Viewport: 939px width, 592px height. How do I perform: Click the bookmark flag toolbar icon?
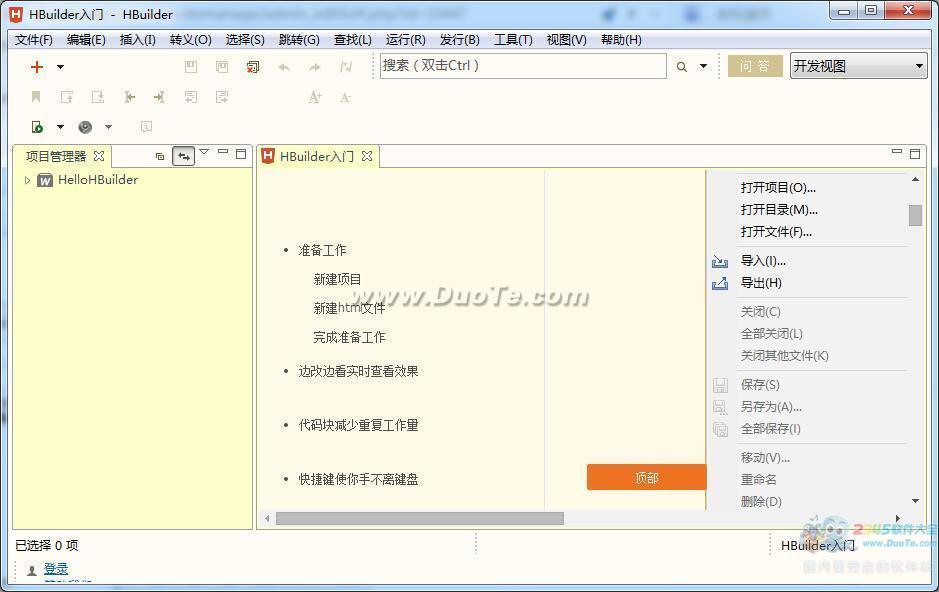pos(36,96)
